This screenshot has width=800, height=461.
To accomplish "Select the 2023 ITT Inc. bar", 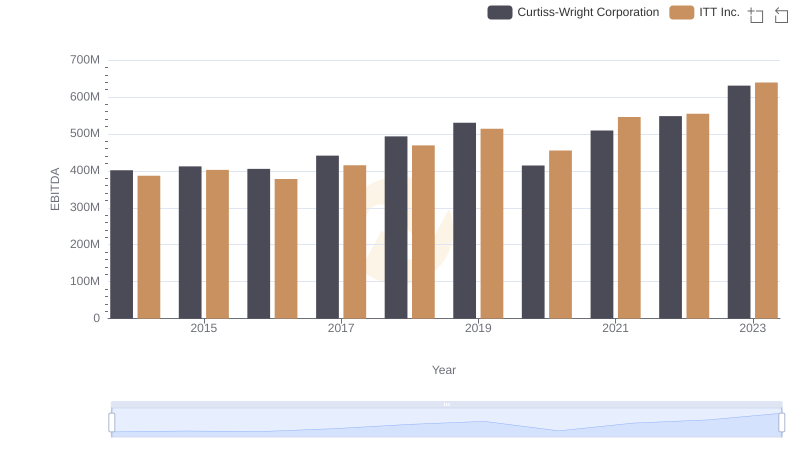I will [x=766, y=200].
